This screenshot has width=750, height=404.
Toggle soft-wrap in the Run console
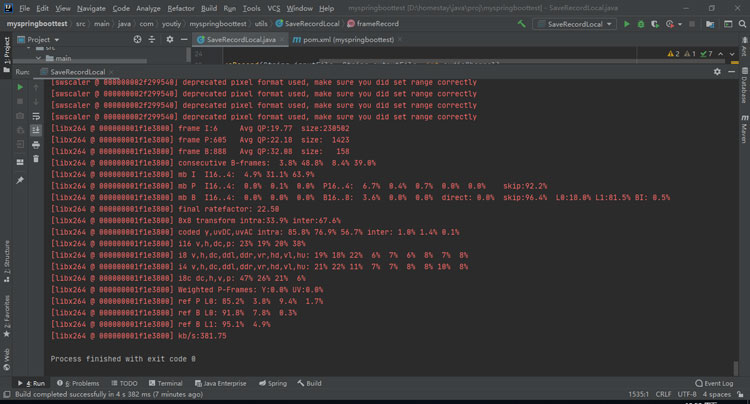pos(36,116)
